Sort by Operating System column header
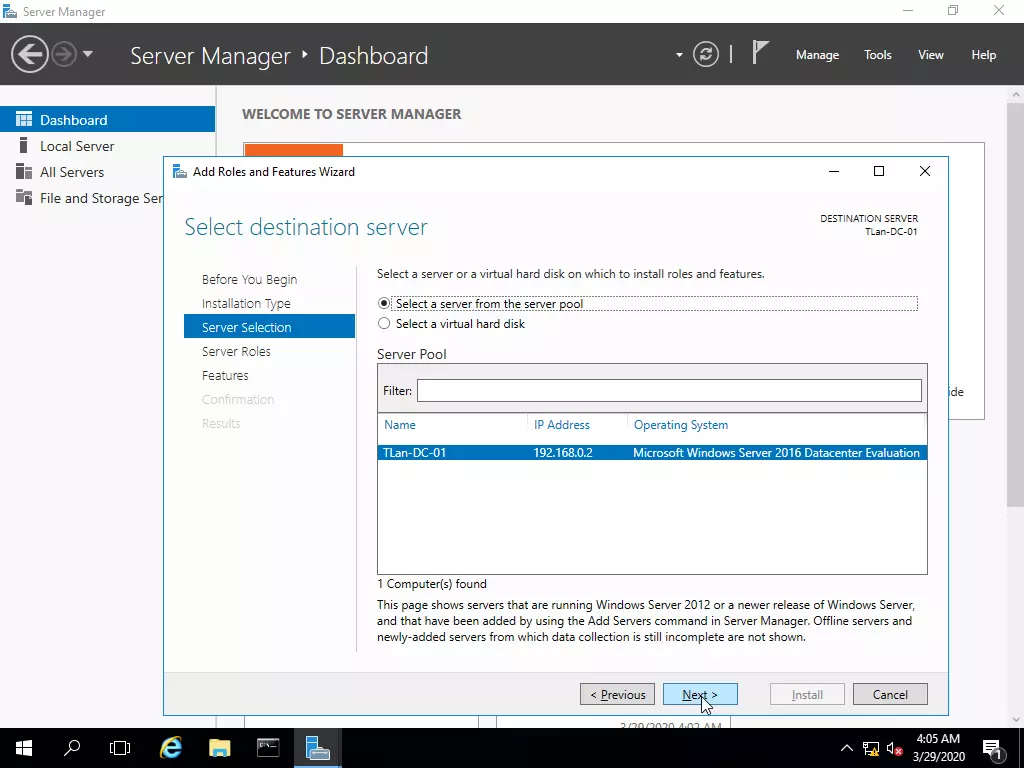Screen dimensions: 1024x768 pos(680,425)
